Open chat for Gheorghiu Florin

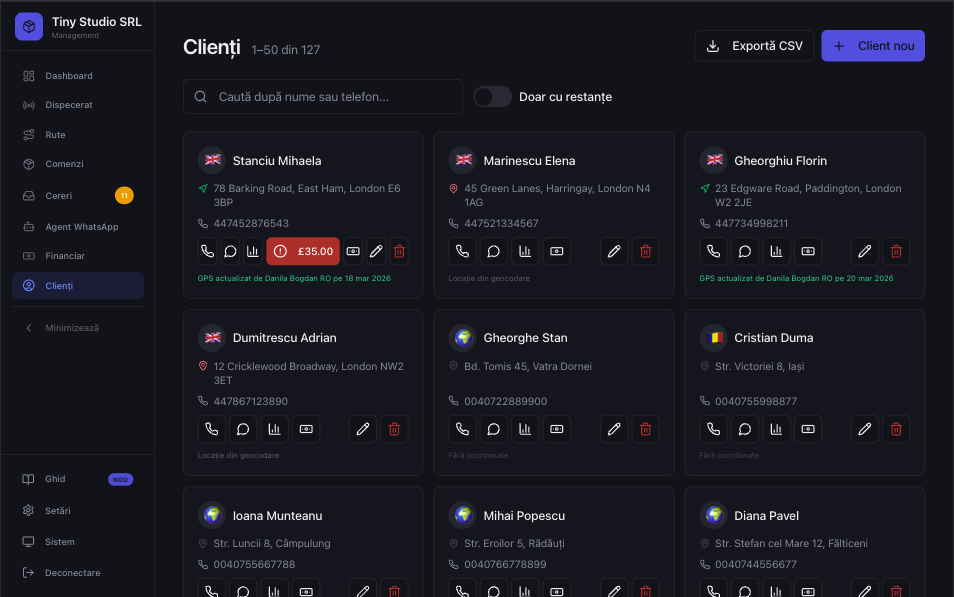coord(745,251)
